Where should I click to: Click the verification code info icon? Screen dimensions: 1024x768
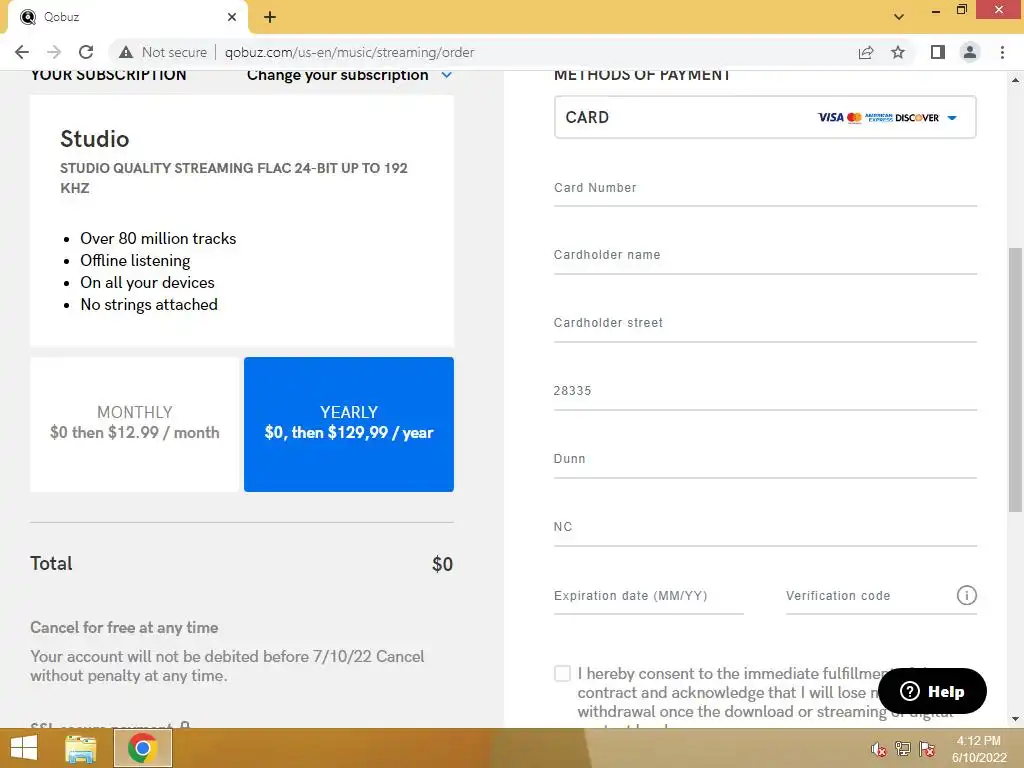[967, 595]
